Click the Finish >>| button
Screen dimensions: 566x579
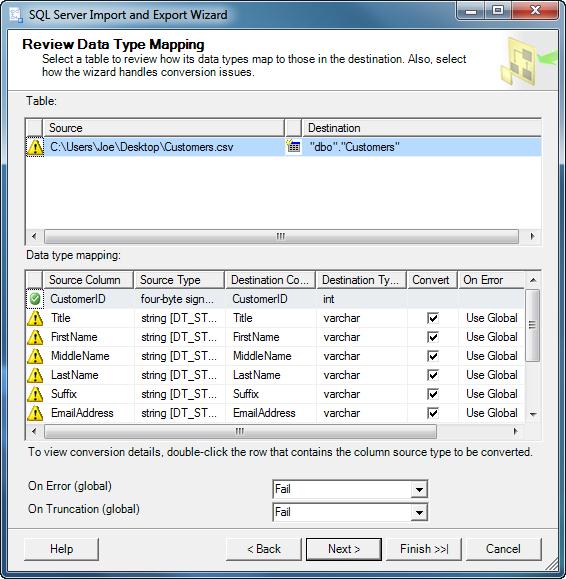pyautogui.click(x=424, y=549)
